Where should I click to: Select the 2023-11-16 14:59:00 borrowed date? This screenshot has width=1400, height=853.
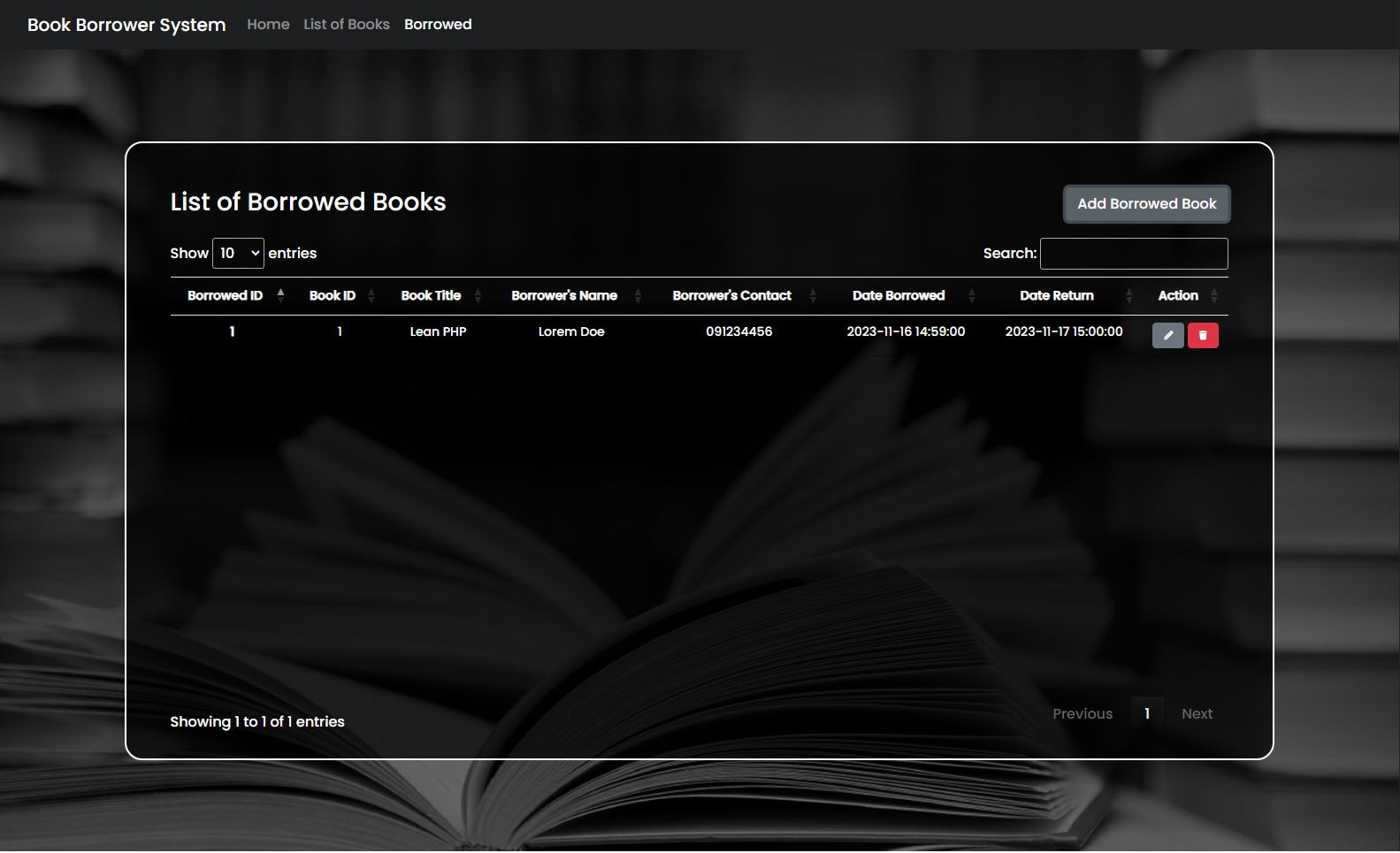(x=906, y=331)
